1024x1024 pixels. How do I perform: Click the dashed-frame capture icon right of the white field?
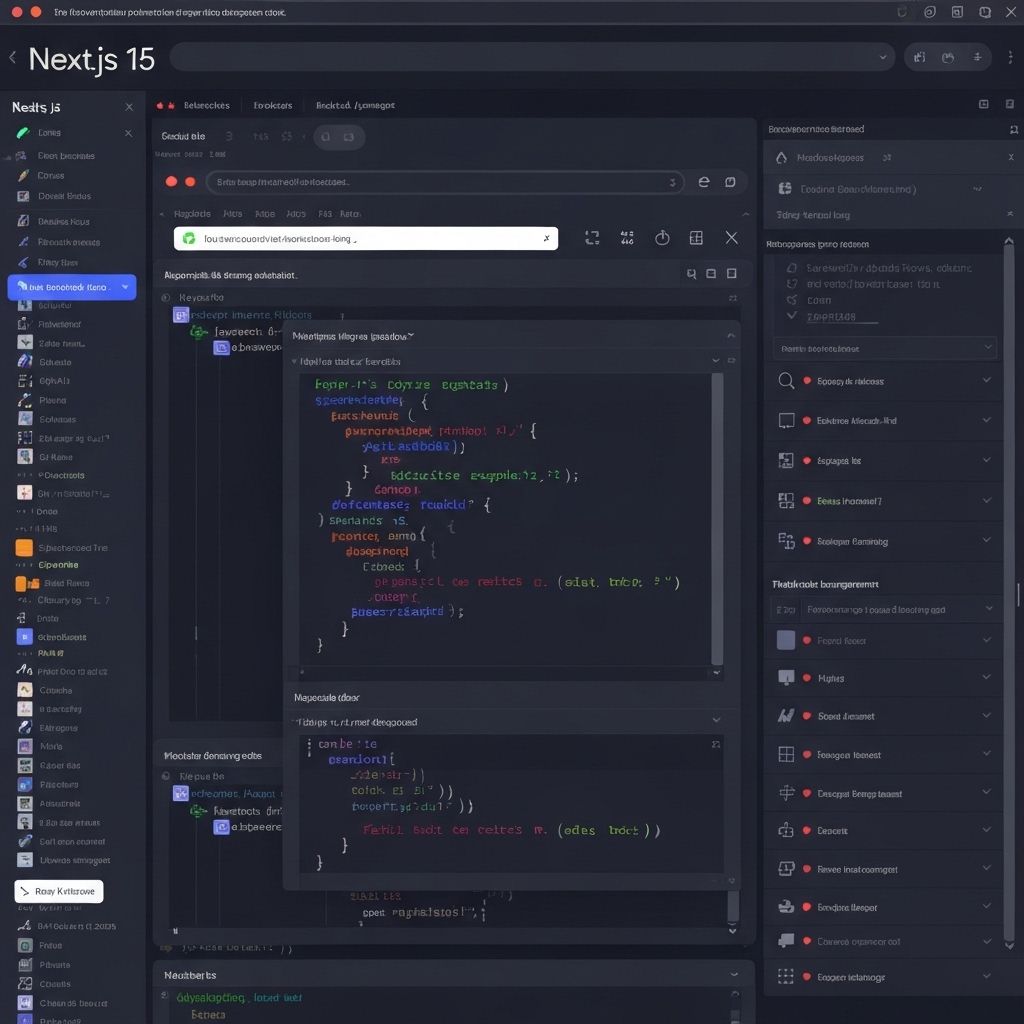[592, 238]
